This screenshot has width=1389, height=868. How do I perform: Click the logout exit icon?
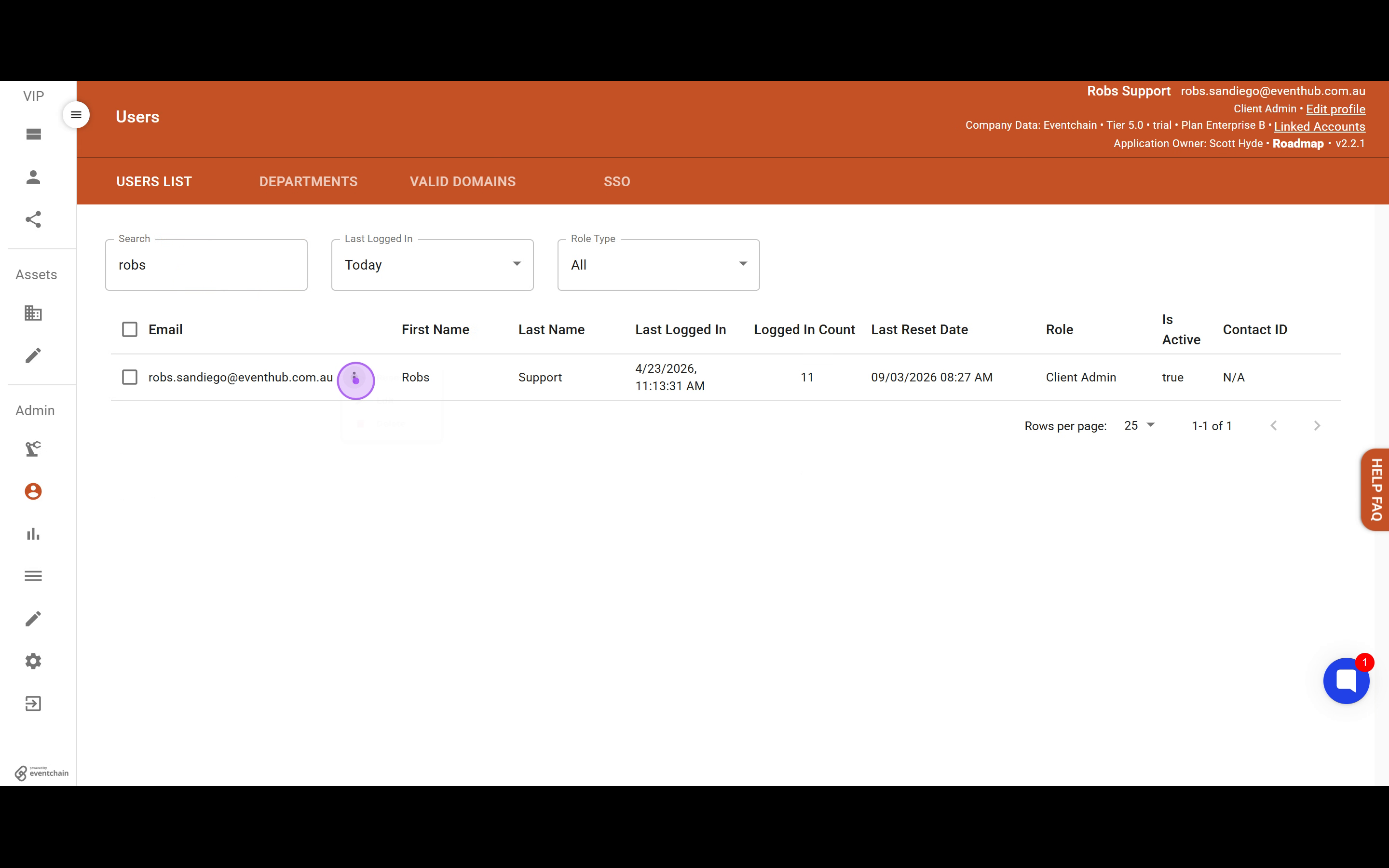pos(33,703)
